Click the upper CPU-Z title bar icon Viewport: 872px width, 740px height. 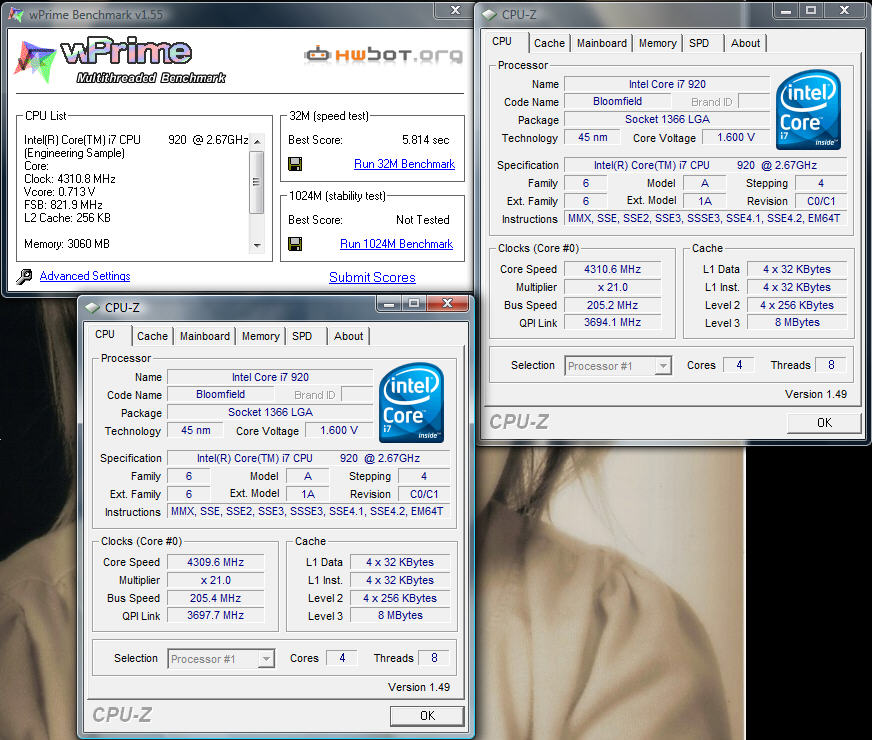(x=489, y=15)
